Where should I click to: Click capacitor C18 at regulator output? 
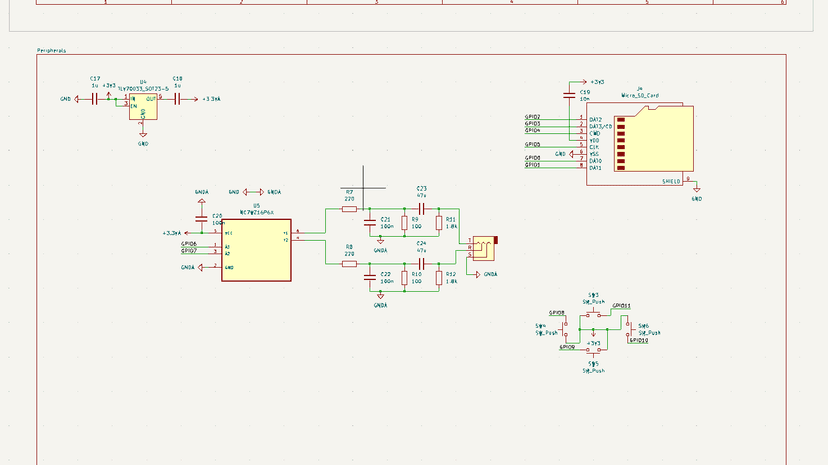coord(177,99)
